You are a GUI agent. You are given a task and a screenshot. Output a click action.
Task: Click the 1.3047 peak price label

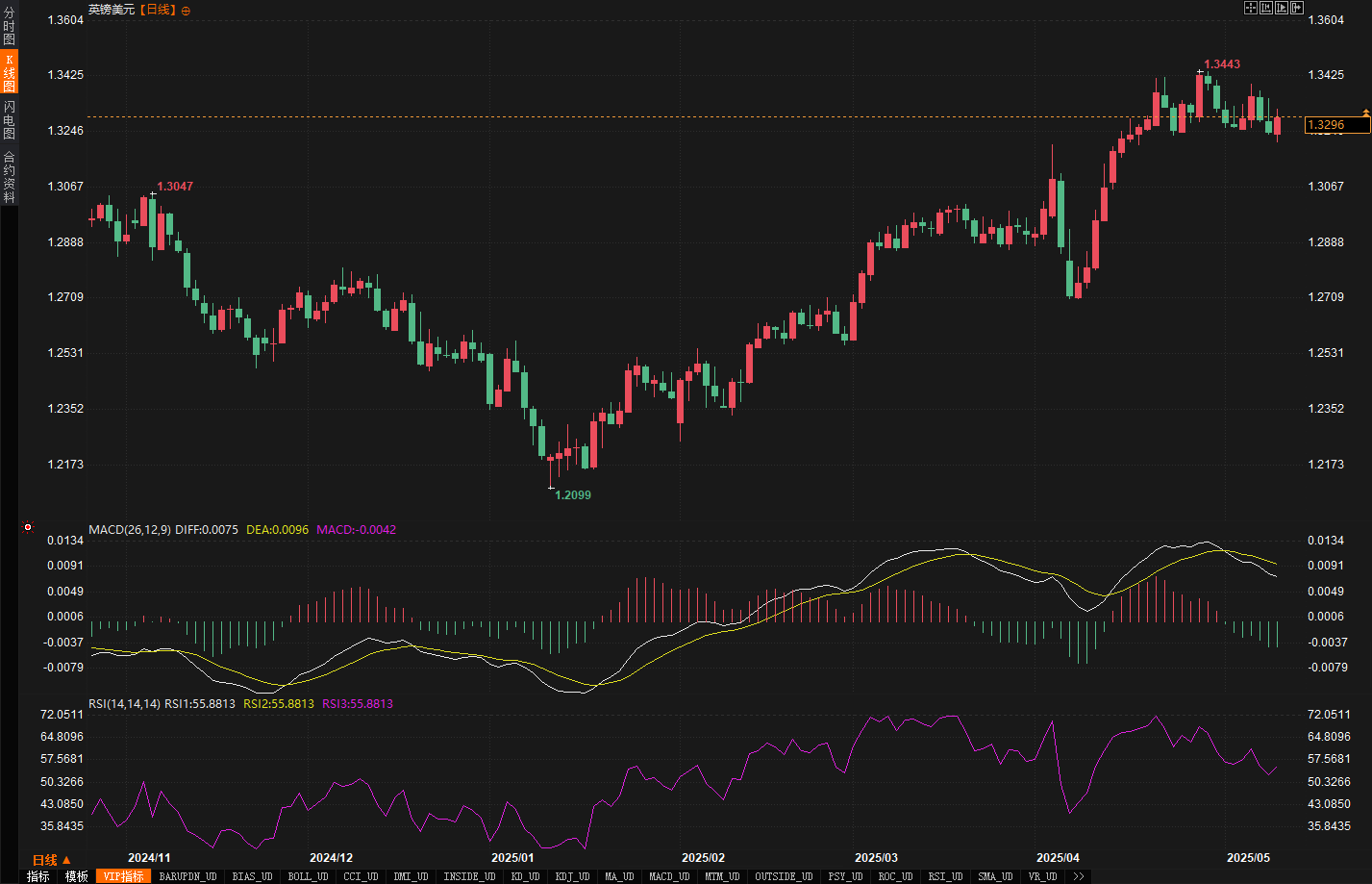[x=175, y=187]
